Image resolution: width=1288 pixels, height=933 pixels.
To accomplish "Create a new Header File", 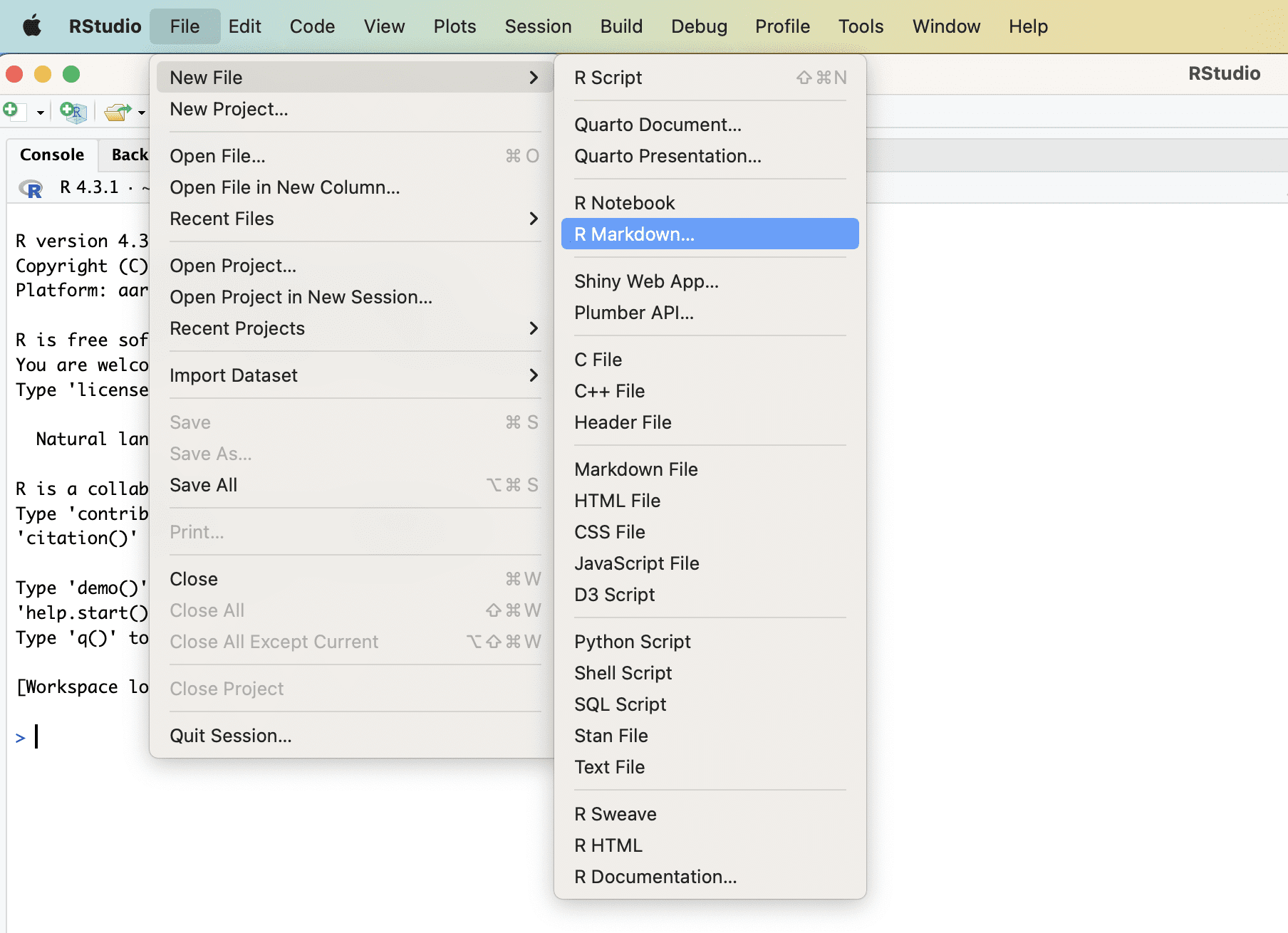I will [x=710, y=422].
